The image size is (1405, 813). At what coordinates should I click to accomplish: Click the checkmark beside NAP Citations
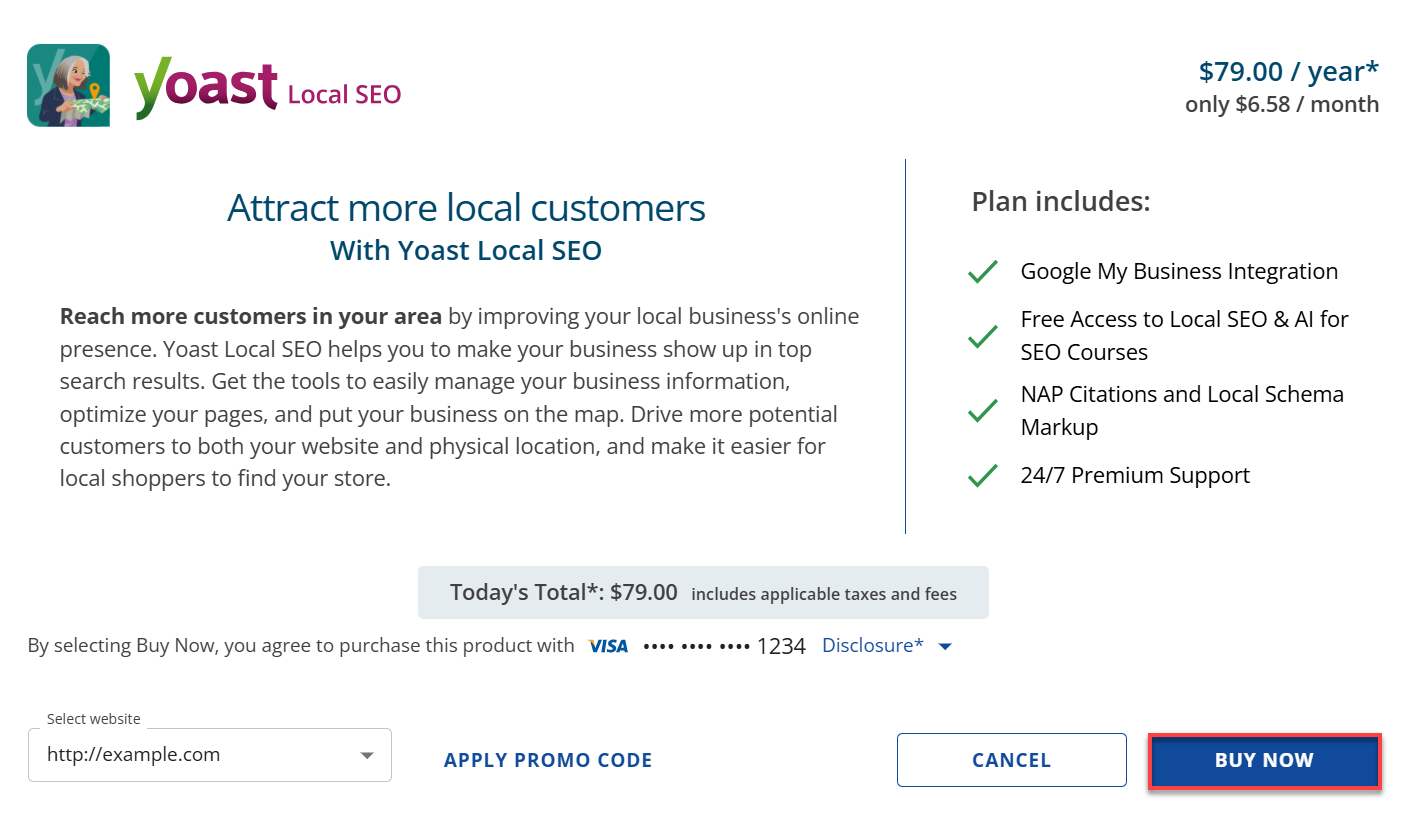pos(983,410)
